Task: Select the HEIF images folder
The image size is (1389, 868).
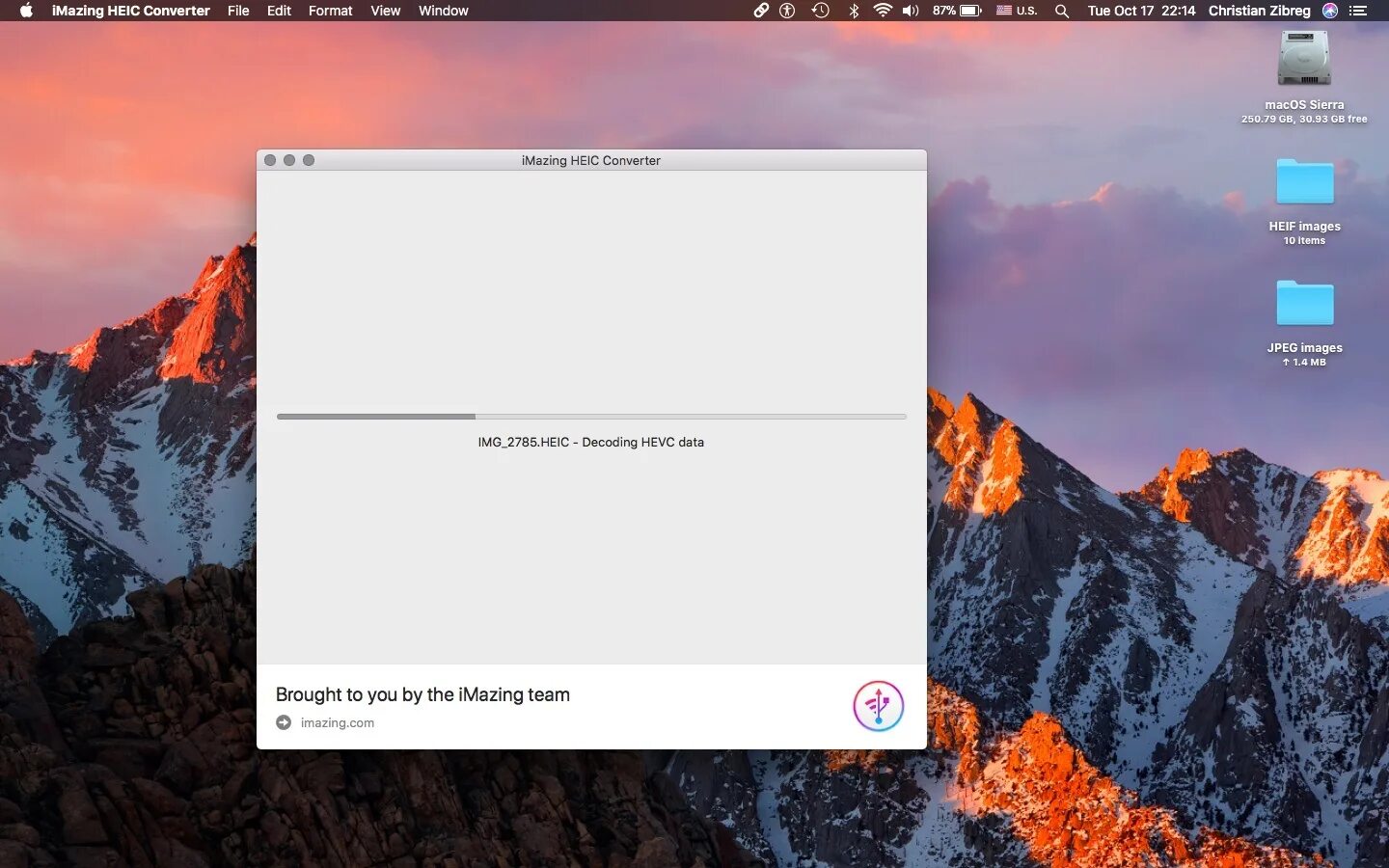Action: (1304, 181)
